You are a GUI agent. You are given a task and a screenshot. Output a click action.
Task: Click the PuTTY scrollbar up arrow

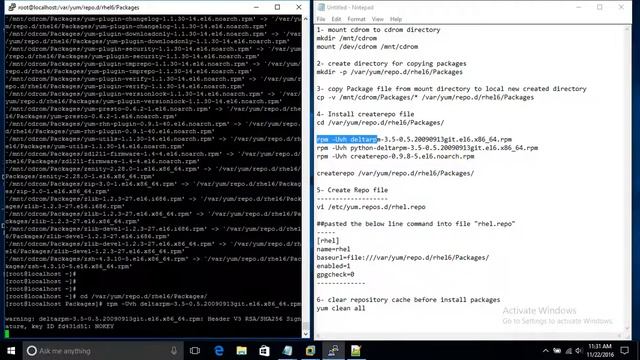click(x=306, y=19)
